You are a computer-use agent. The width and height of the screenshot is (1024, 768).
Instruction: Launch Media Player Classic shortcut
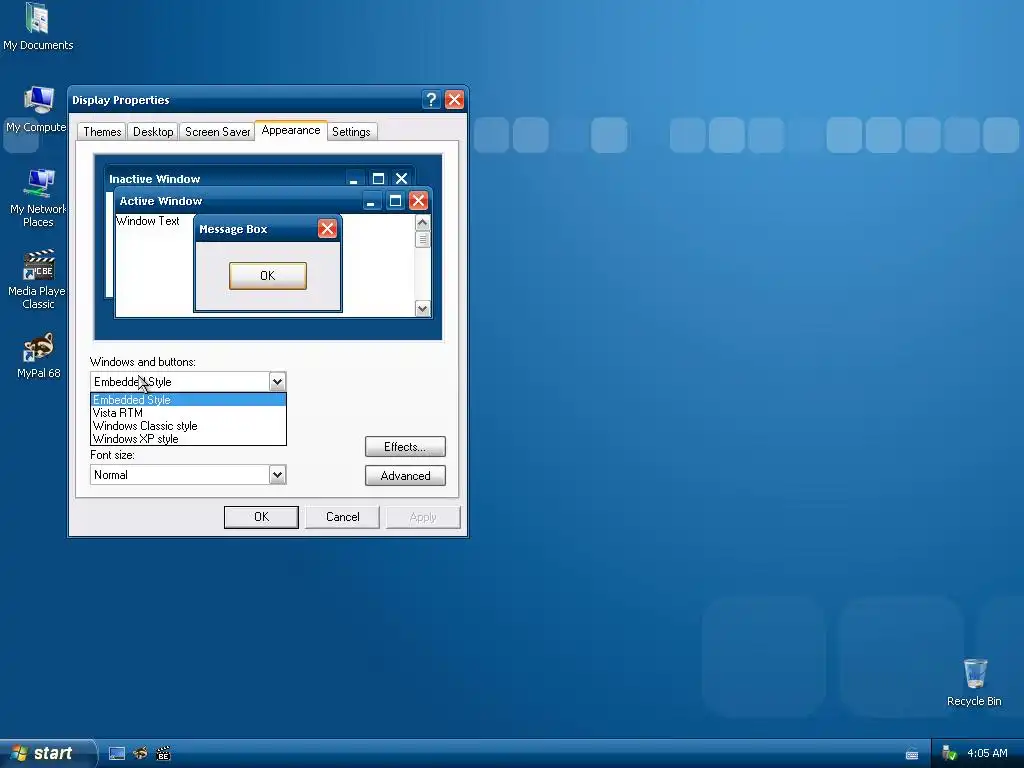pos(38,279)
